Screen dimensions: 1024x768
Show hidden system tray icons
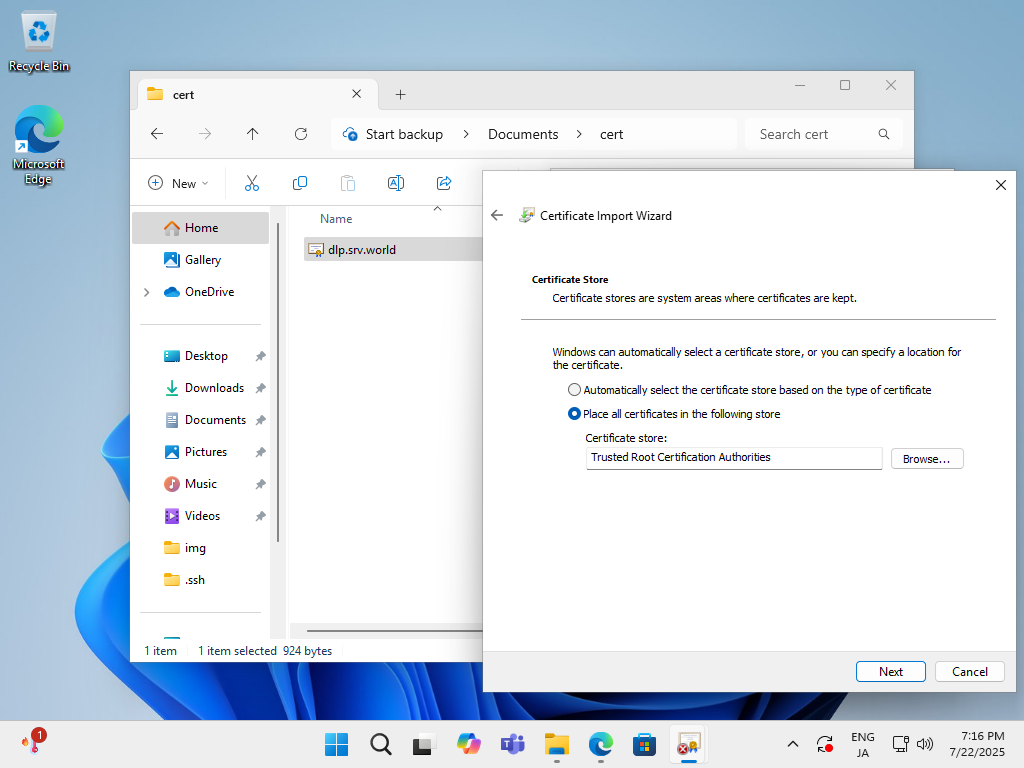792,744
